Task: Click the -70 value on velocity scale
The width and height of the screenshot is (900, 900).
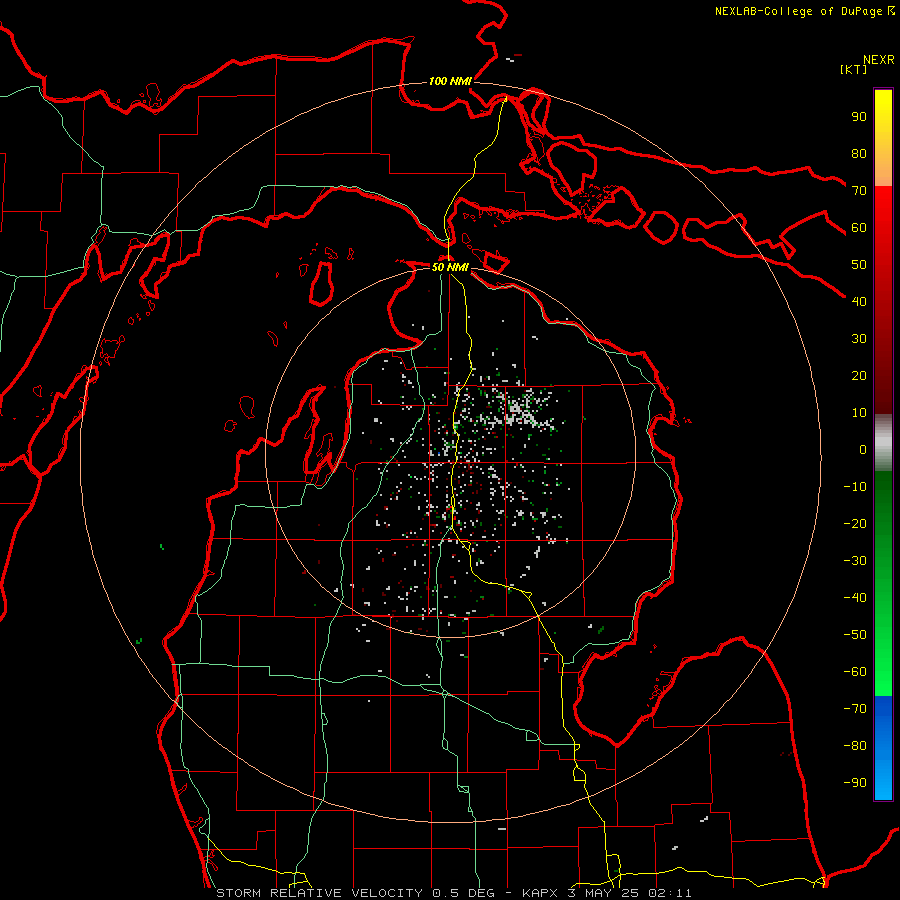Action: (x=855, y=709)
